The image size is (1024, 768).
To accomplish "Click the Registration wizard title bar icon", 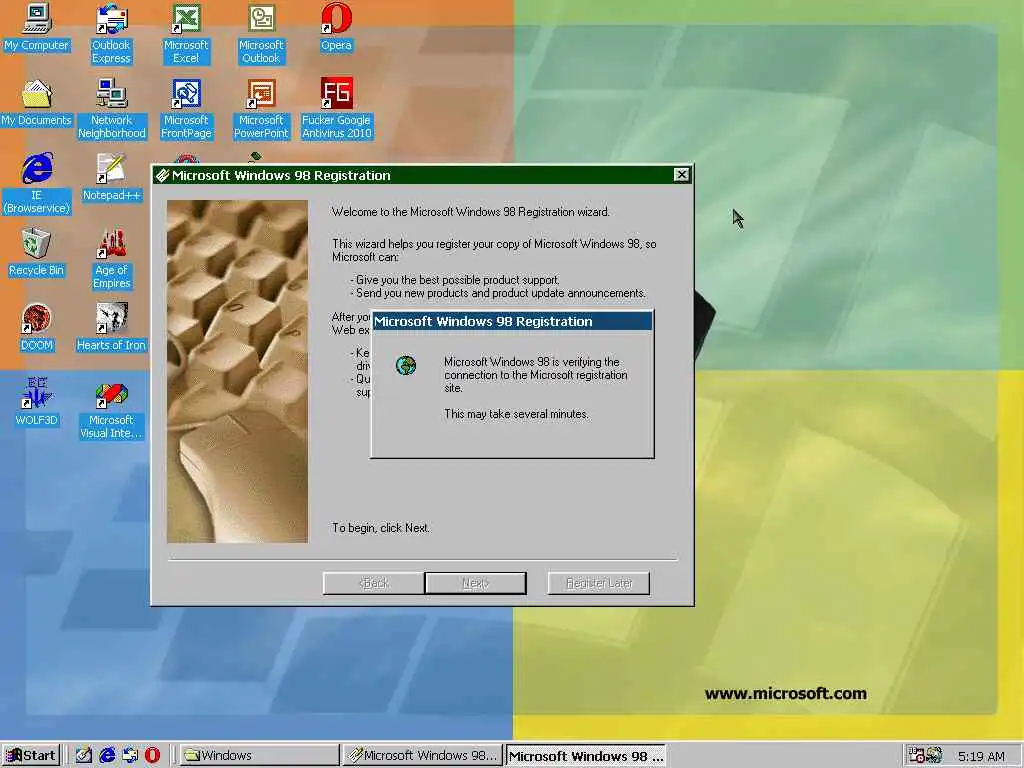I will [163, 175].
